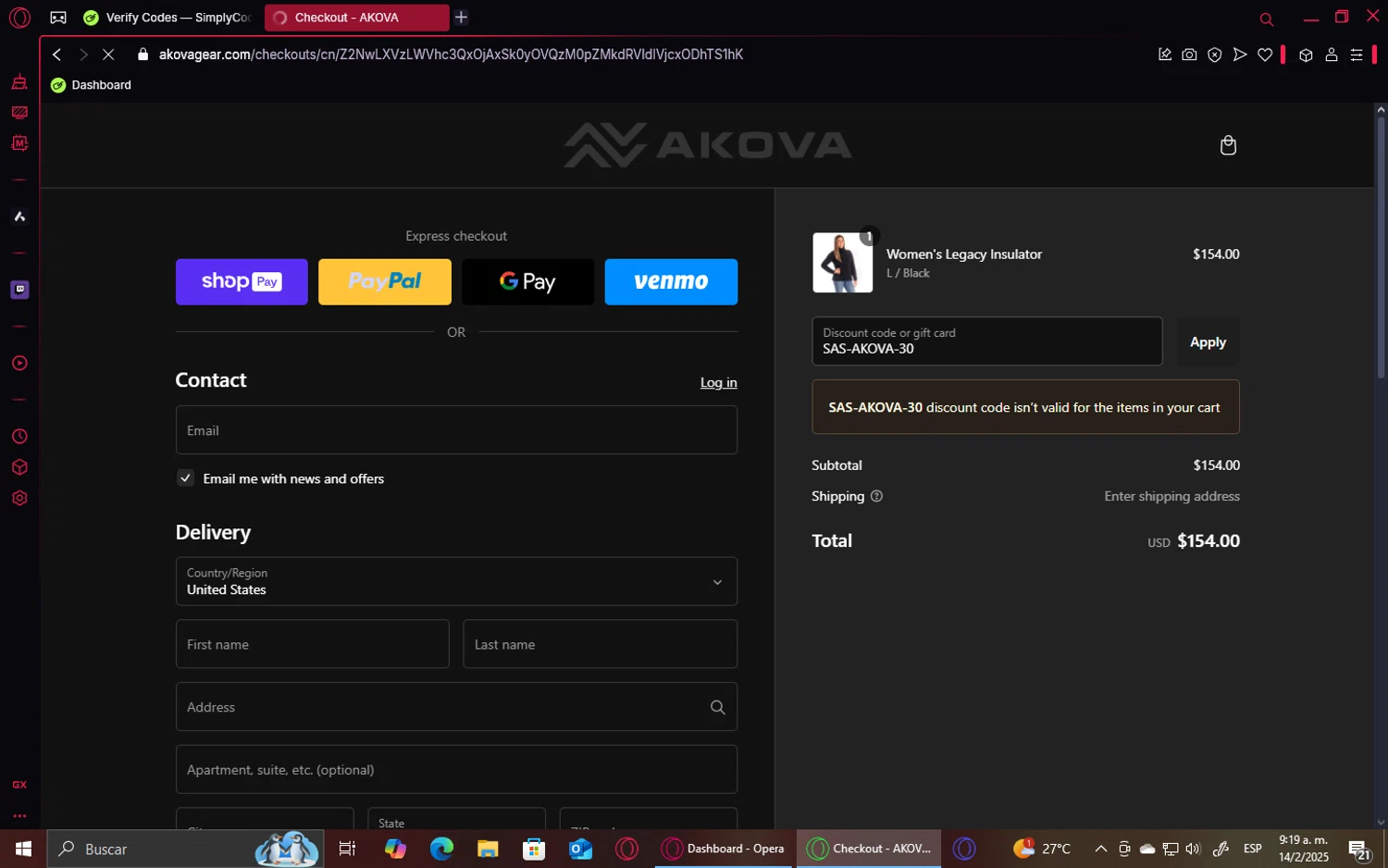Image resolution: width=1388 pixels, height=868 pixels.
Task: Open the pinboard icon in address bar
Action: [x=1165, y=55]
